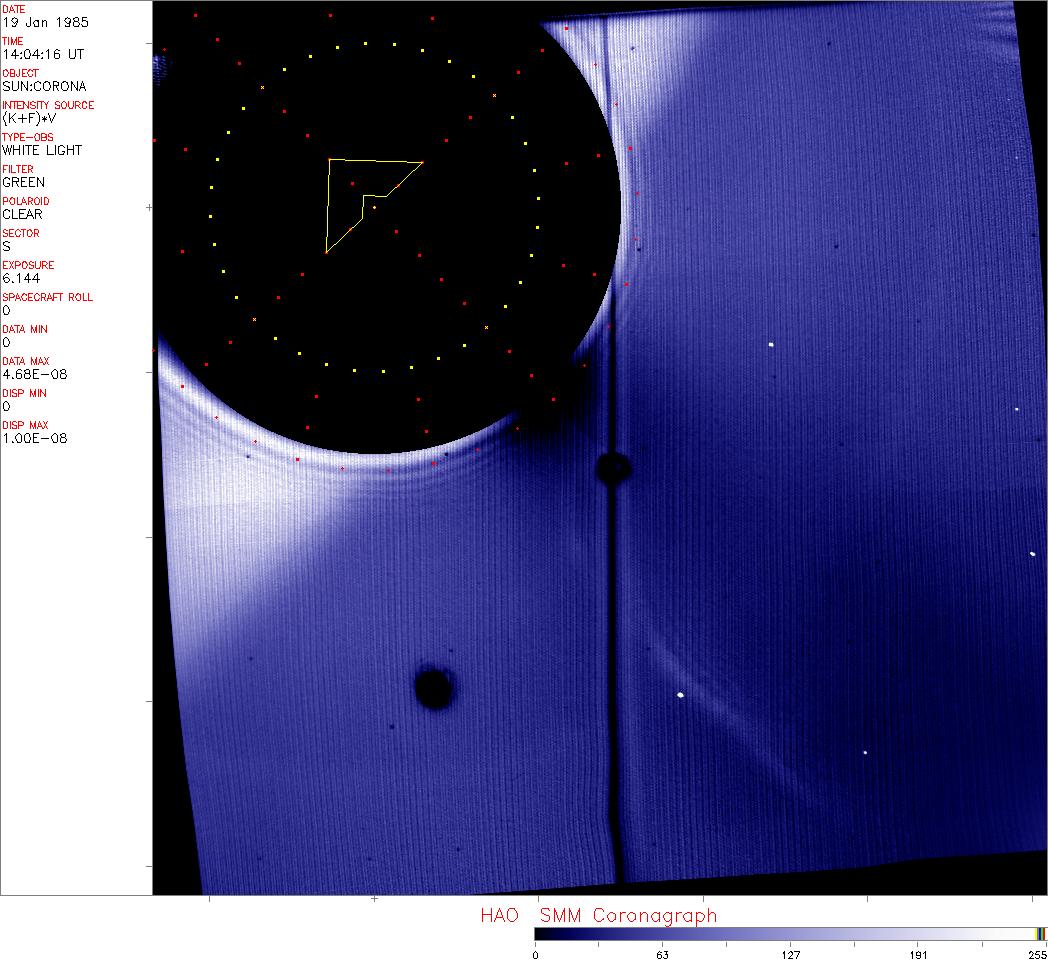Image resolution: width=1048 pixels, height=960 pixels.
Task: Select the (K+F)*V intensity source value
Action: click(x=30, y=118)
